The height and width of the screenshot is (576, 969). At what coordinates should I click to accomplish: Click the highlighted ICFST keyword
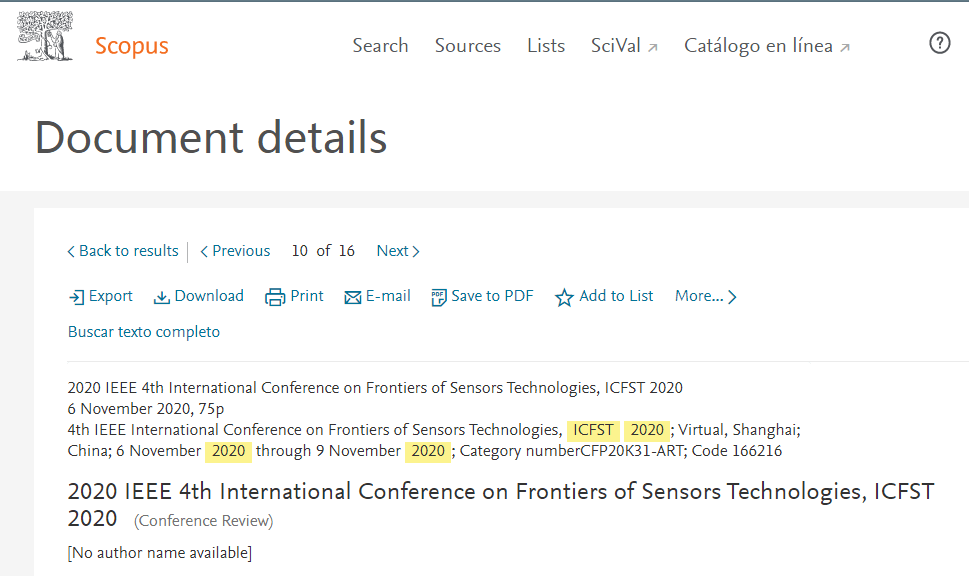[x=593, y=430]
